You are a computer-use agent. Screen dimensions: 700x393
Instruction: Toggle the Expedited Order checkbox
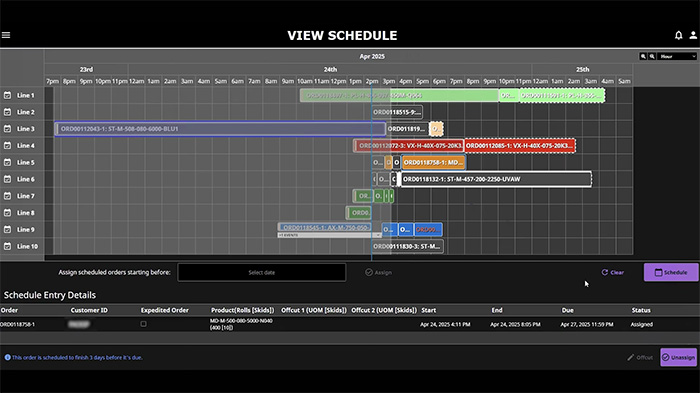[143, 324]
